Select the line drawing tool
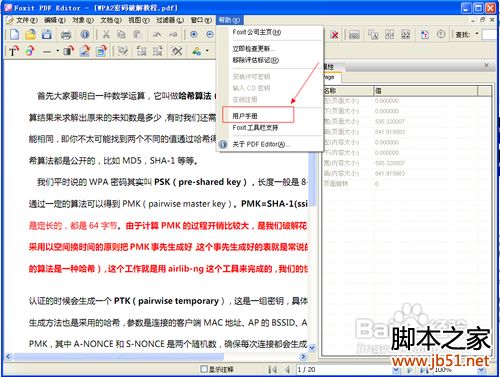This screenshot has width=500, height=377. tap(47, 52)
